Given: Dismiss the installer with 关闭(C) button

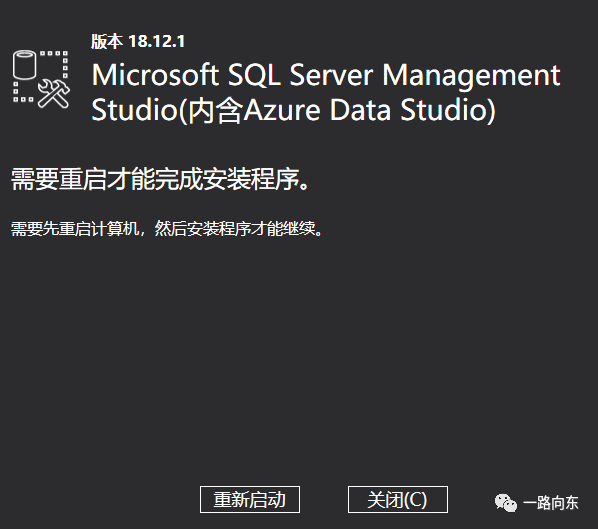Looking at the screenshot, I should point(398,500).
